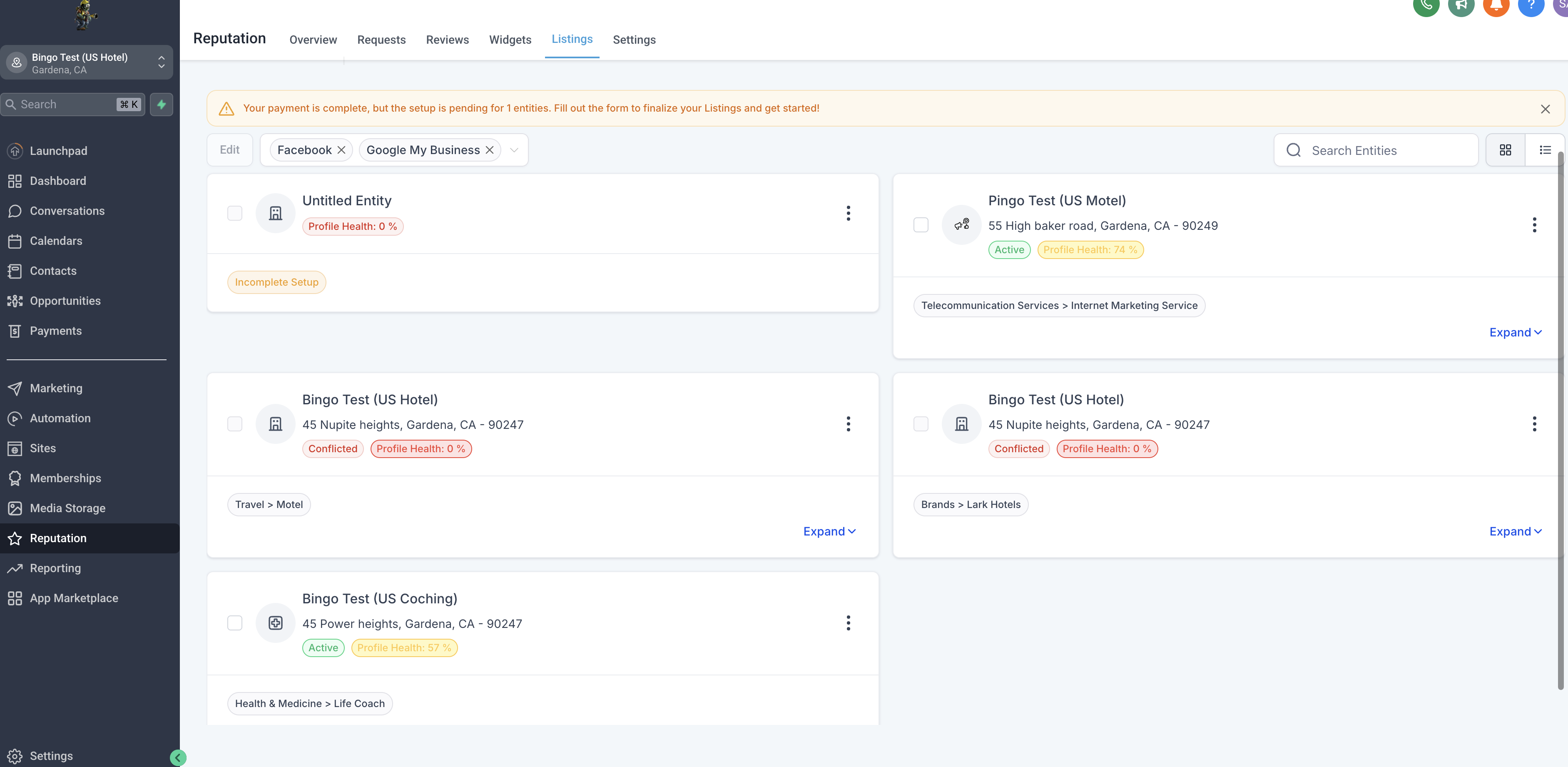Viewport: 1568px width, 767px height.
Task: Tick the Bingo Test (US Coching) checkbox
Action: pos(234,623)
